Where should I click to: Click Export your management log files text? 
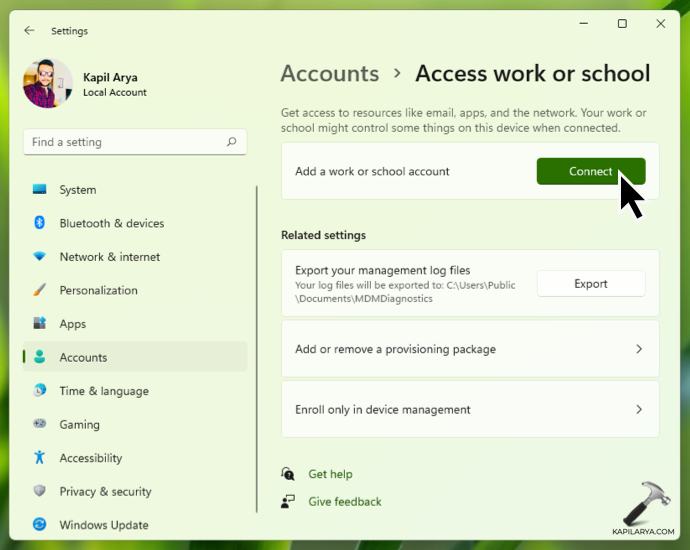click(382, 270)
